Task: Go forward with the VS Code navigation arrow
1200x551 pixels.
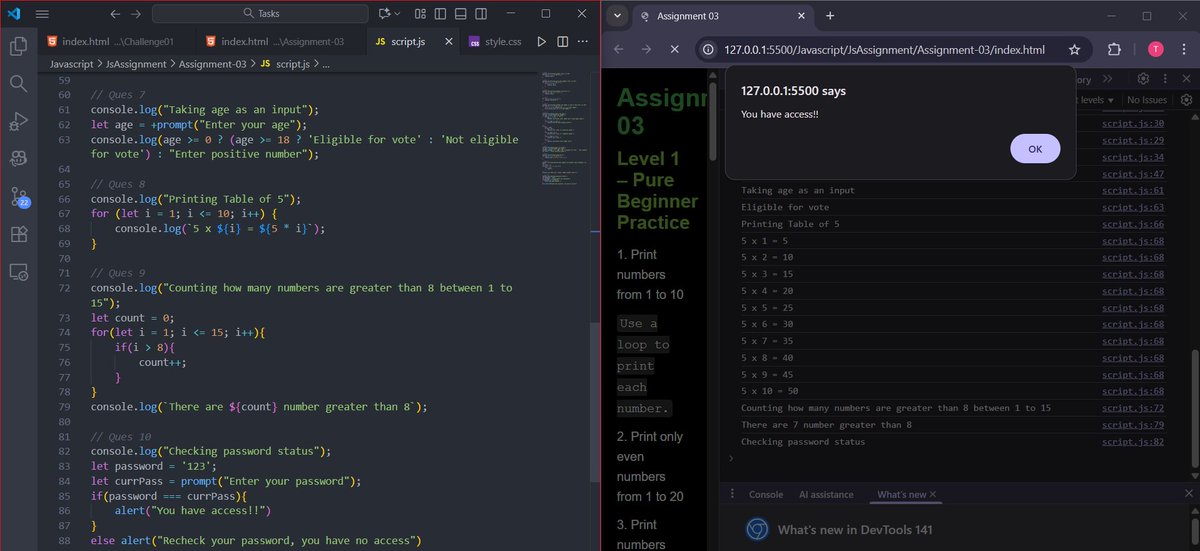Action: click(x=136, y=14)
